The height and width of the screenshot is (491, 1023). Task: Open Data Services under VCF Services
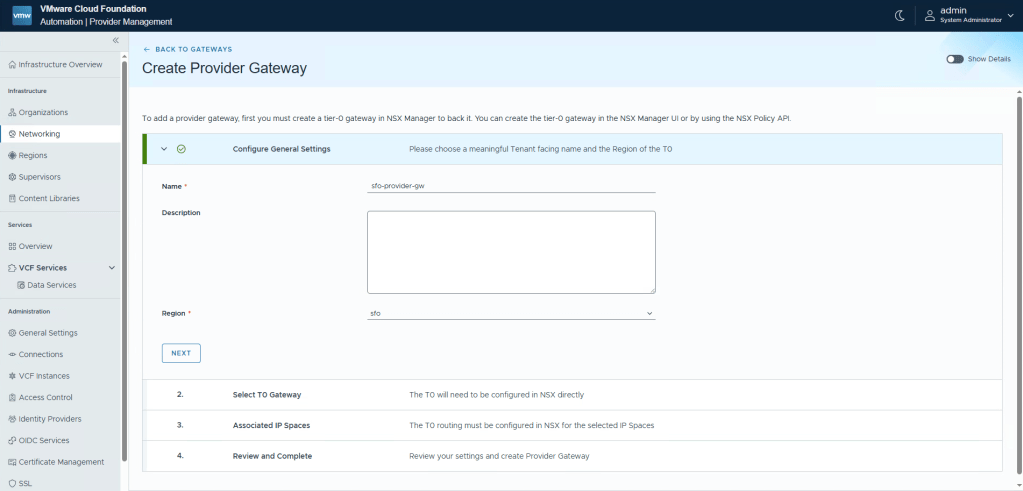(x=51, y=285)
